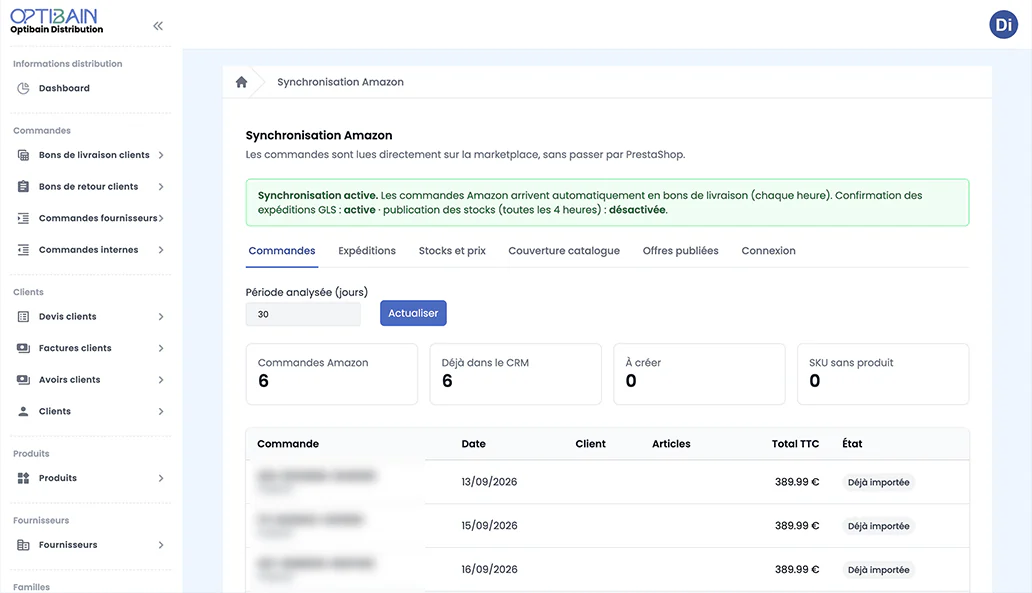Image resolution: width=1032 pixels, height=593 pixels.
Task: Focus the Période analysée days field
Action: (303, 315)
